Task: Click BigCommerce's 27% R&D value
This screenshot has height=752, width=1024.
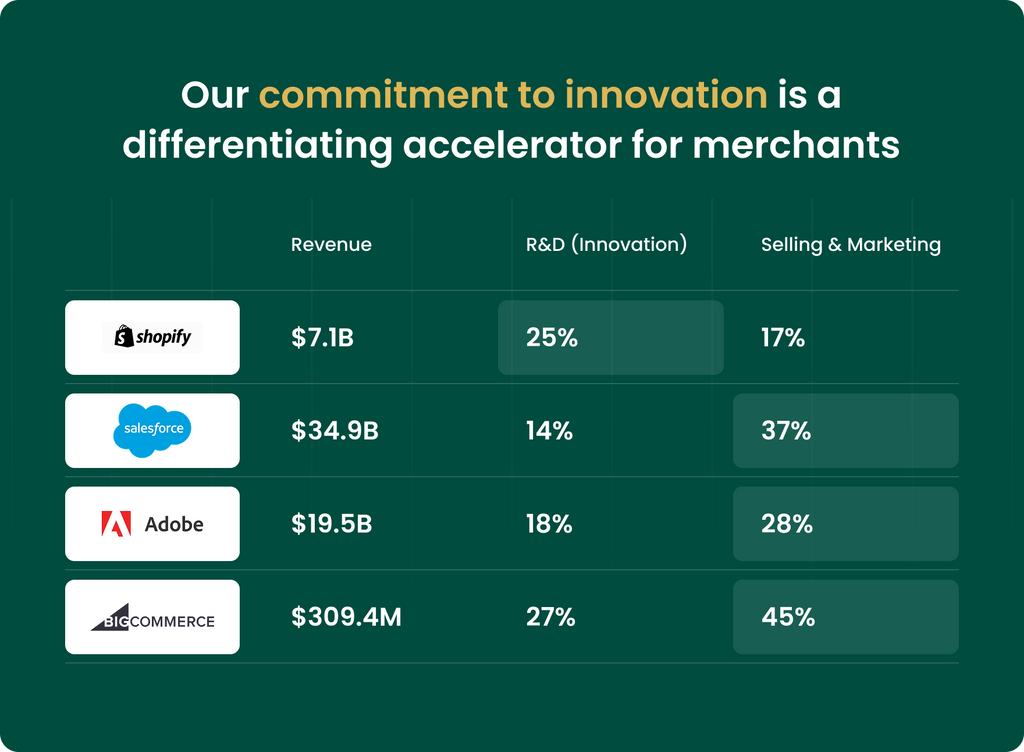Action: (550, 617)
